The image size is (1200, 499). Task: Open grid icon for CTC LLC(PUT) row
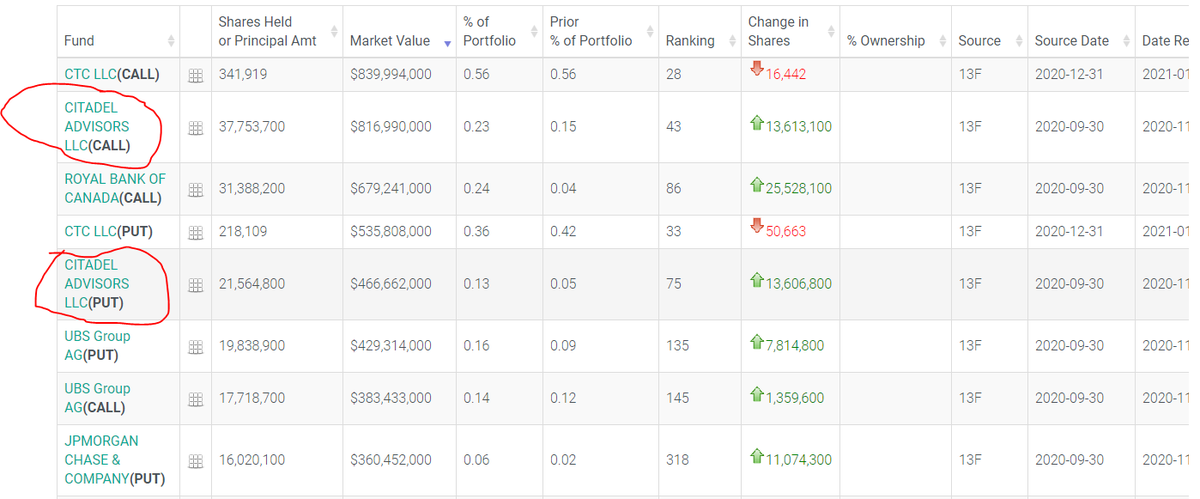pyautogui.click(x=196, y=232)
